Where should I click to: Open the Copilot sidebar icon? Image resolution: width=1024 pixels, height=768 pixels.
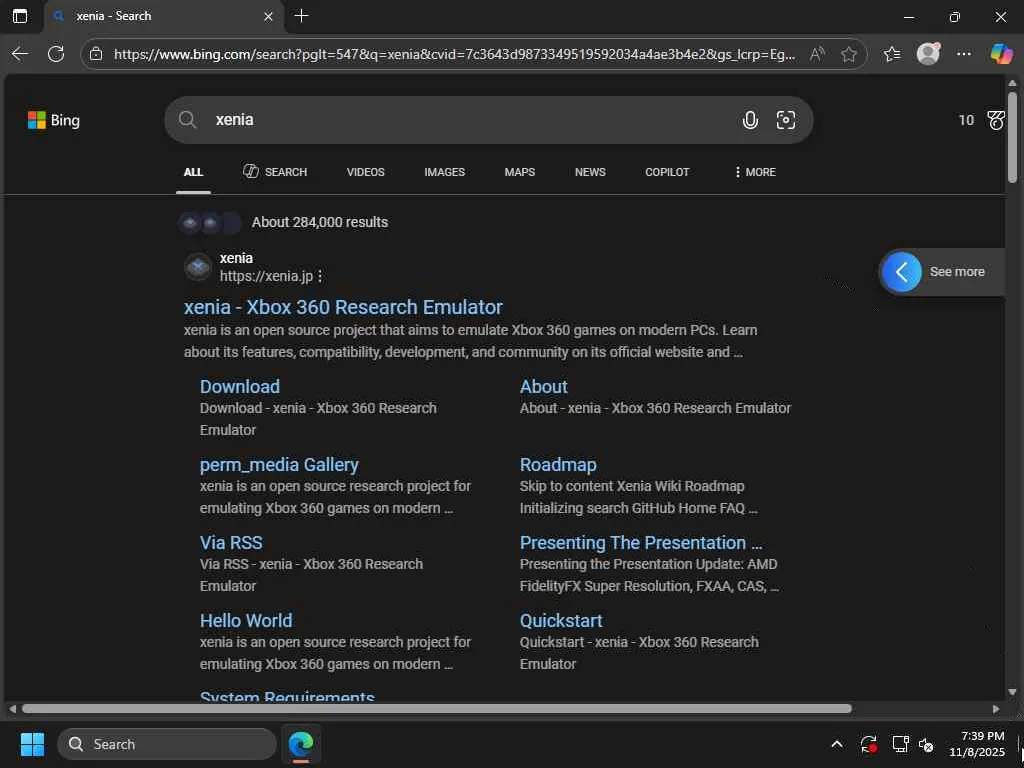[1001, 54]
